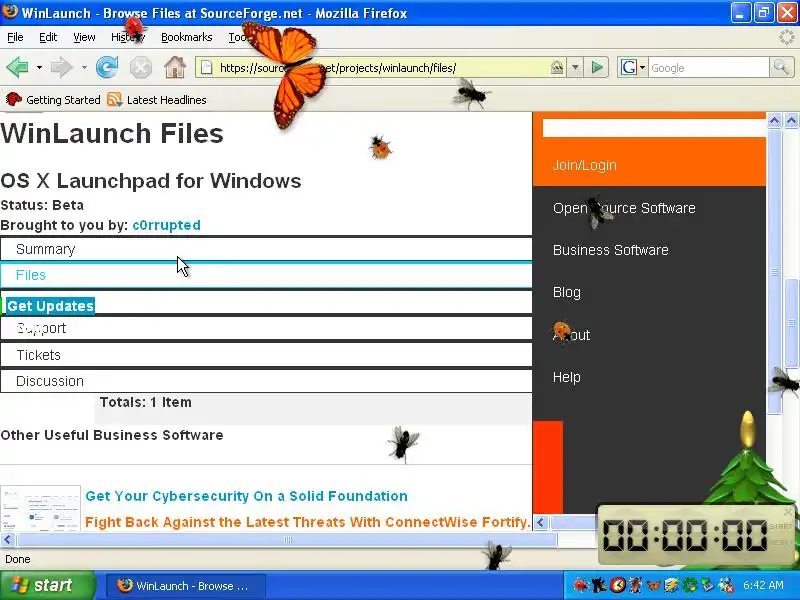Click the orange butterfly tray icon
Viewport: 800px width, 600px height.
(x=654, y=585)
